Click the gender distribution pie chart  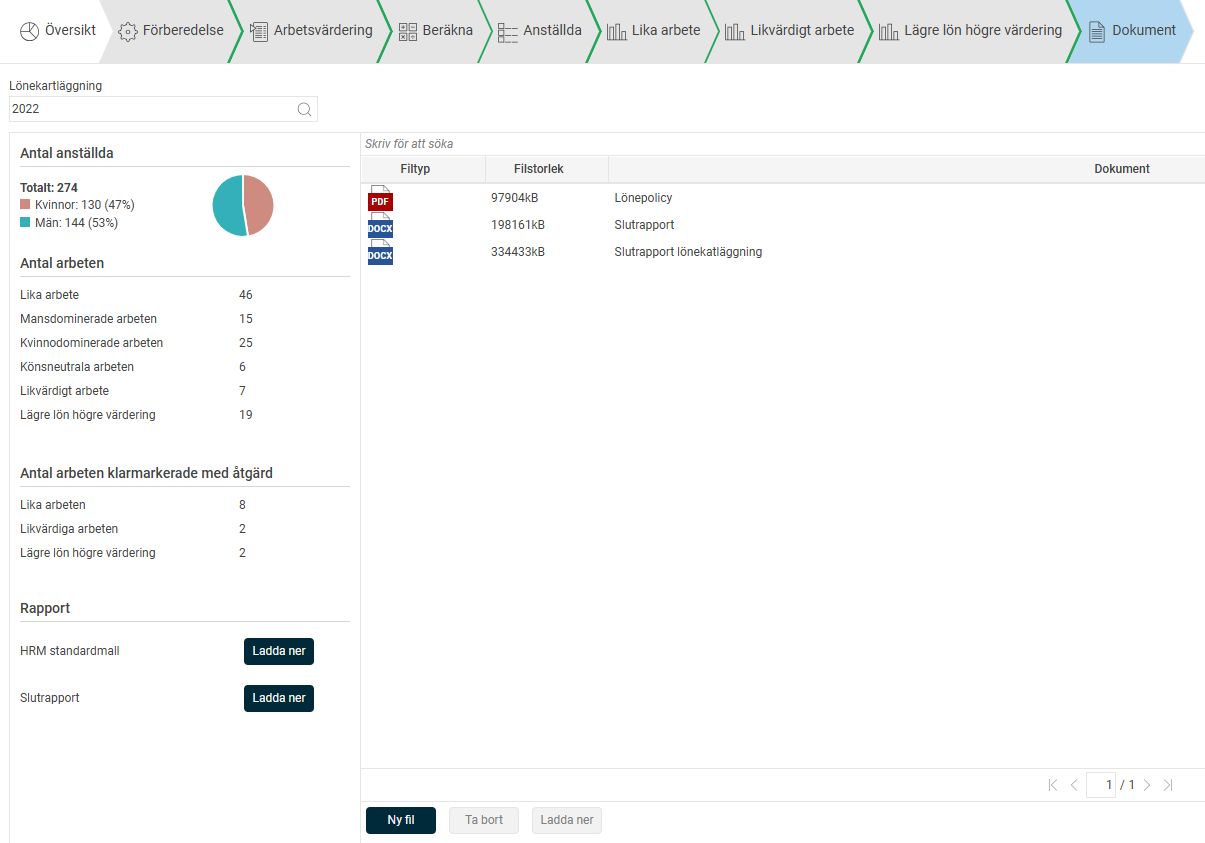pos(243,206)
